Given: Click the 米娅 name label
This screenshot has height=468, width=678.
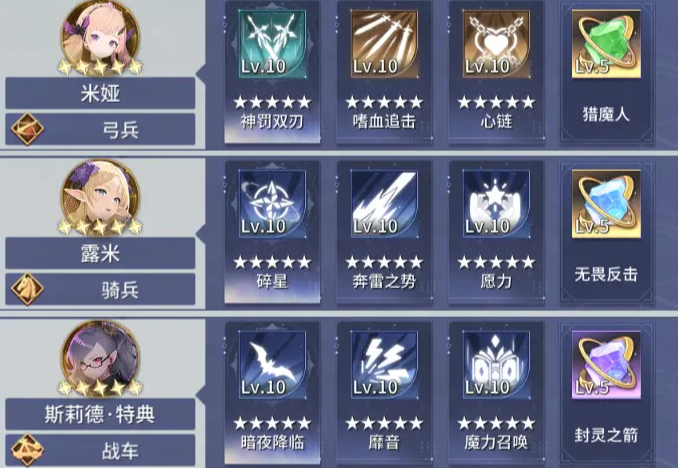Looking at the screenshot, I should [100, 93].
